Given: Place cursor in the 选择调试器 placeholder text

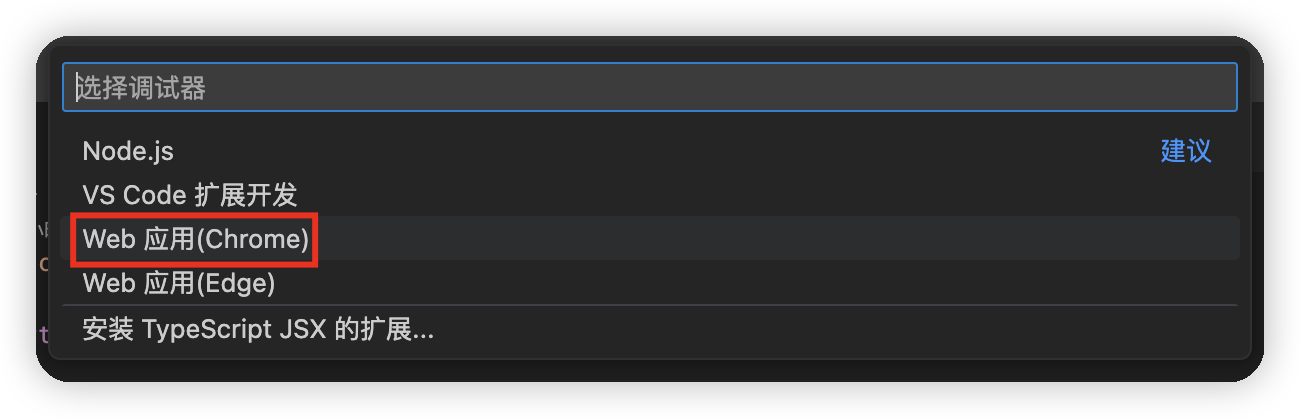Looking at the screenshot, I should [x=143, y=88].
